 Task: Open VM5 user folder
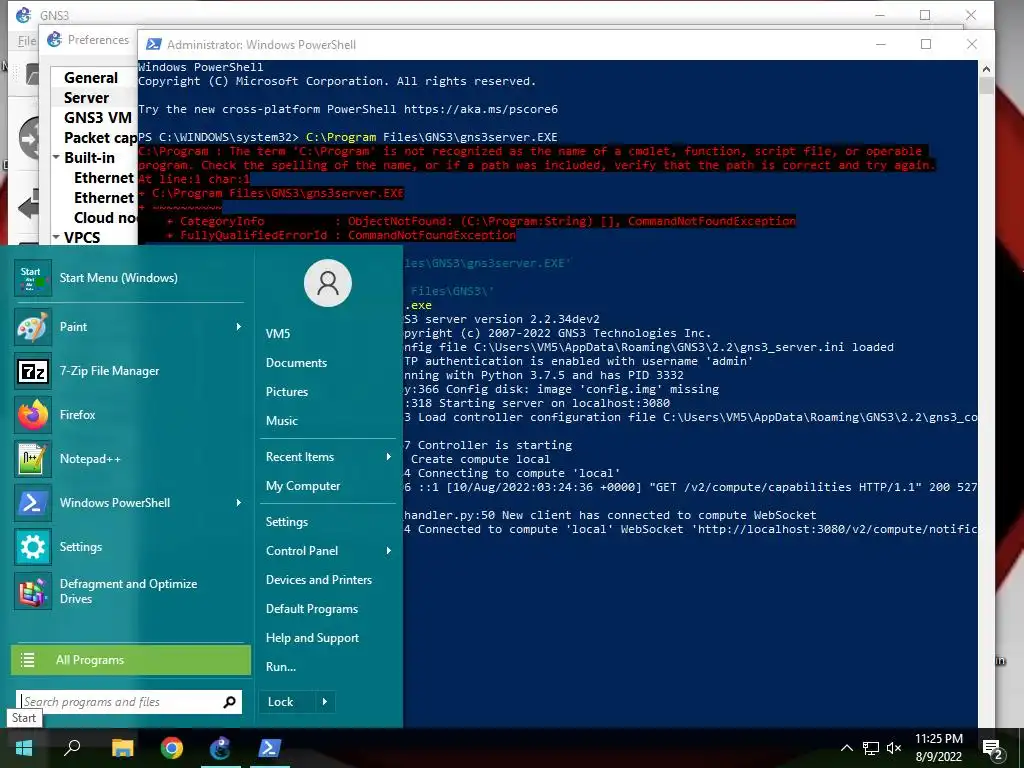(x=278, y=334)
